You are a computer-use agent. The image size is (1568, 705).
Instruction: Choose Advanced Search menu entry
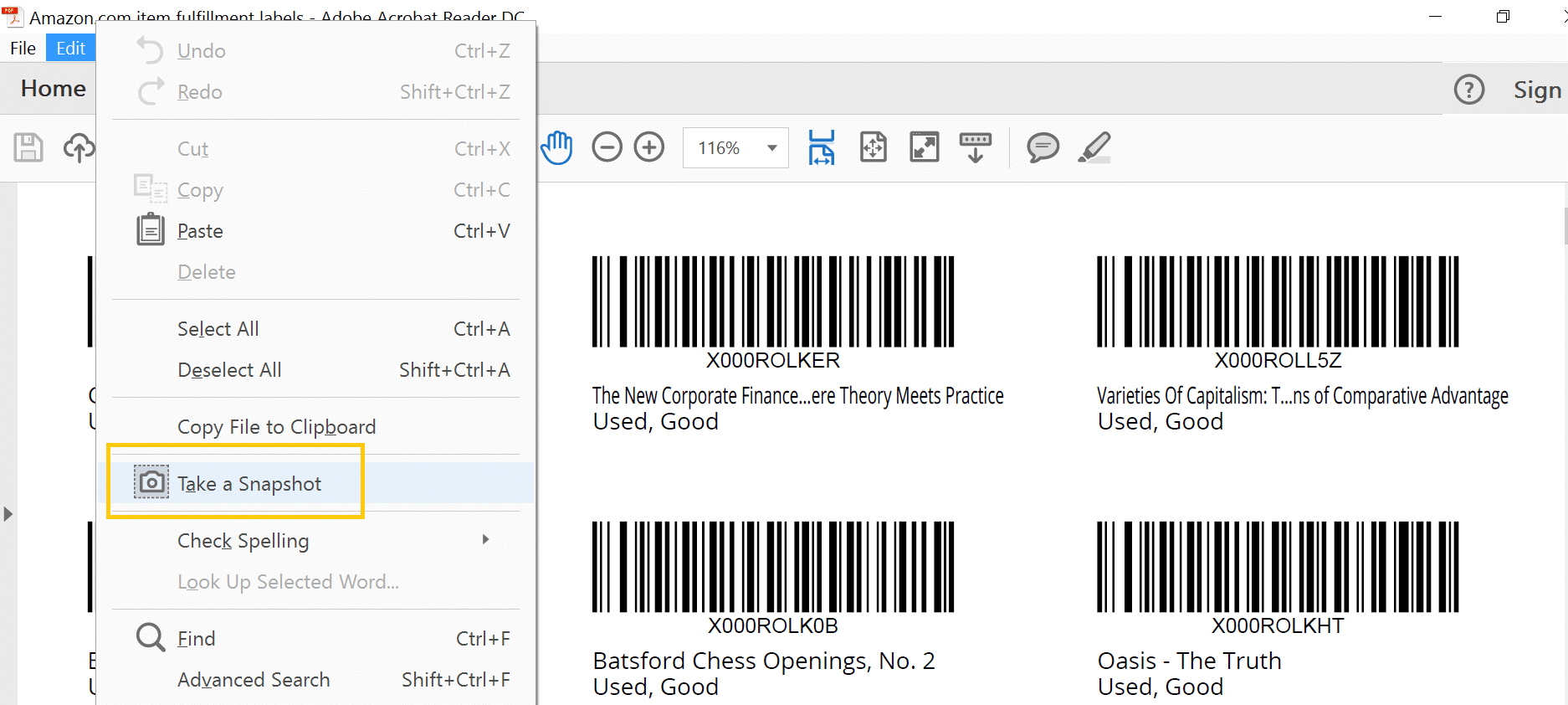point(316,679)
